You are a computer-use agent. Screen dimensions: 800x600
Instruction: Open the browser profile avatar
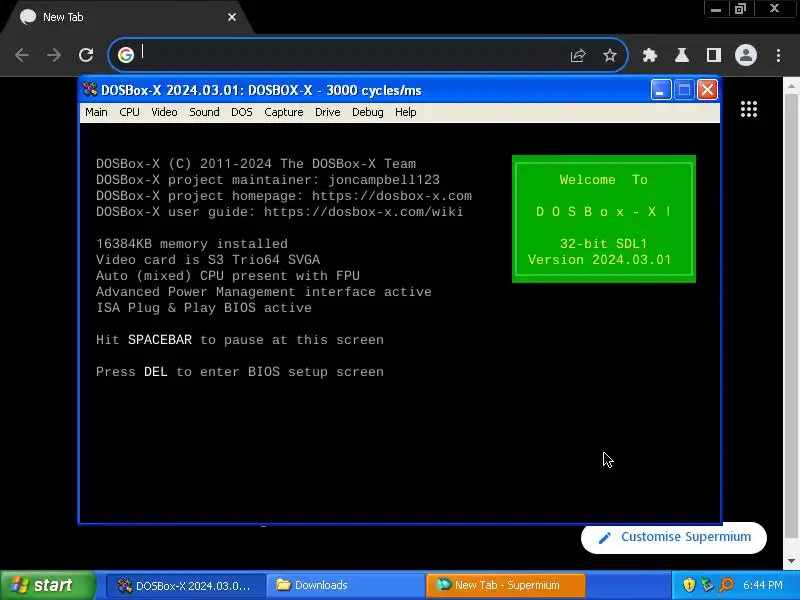pos(746,55)
